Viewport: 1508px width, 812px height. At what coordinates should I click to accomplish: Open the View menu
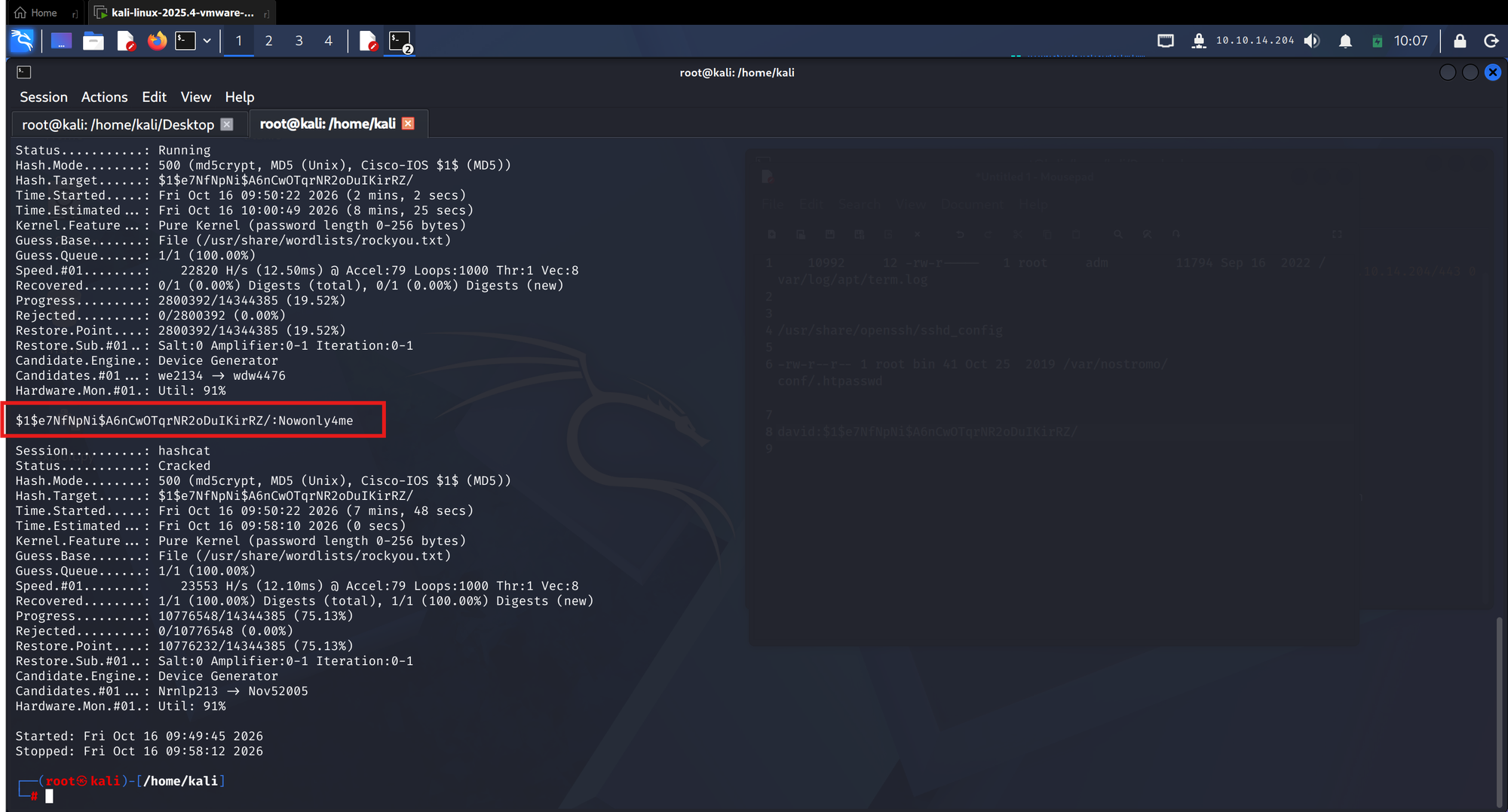[x=195, y=97]
